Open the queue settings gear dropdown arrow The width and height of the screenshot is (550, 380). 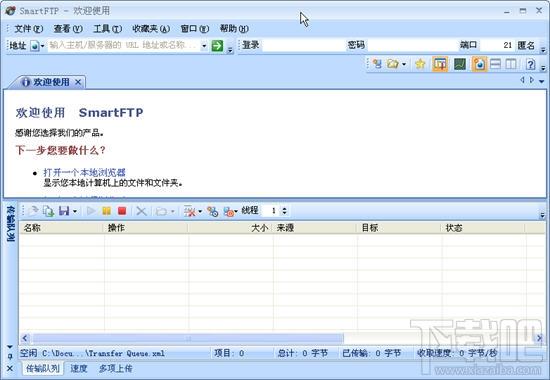pyautogui.click(x=236, y=211)
